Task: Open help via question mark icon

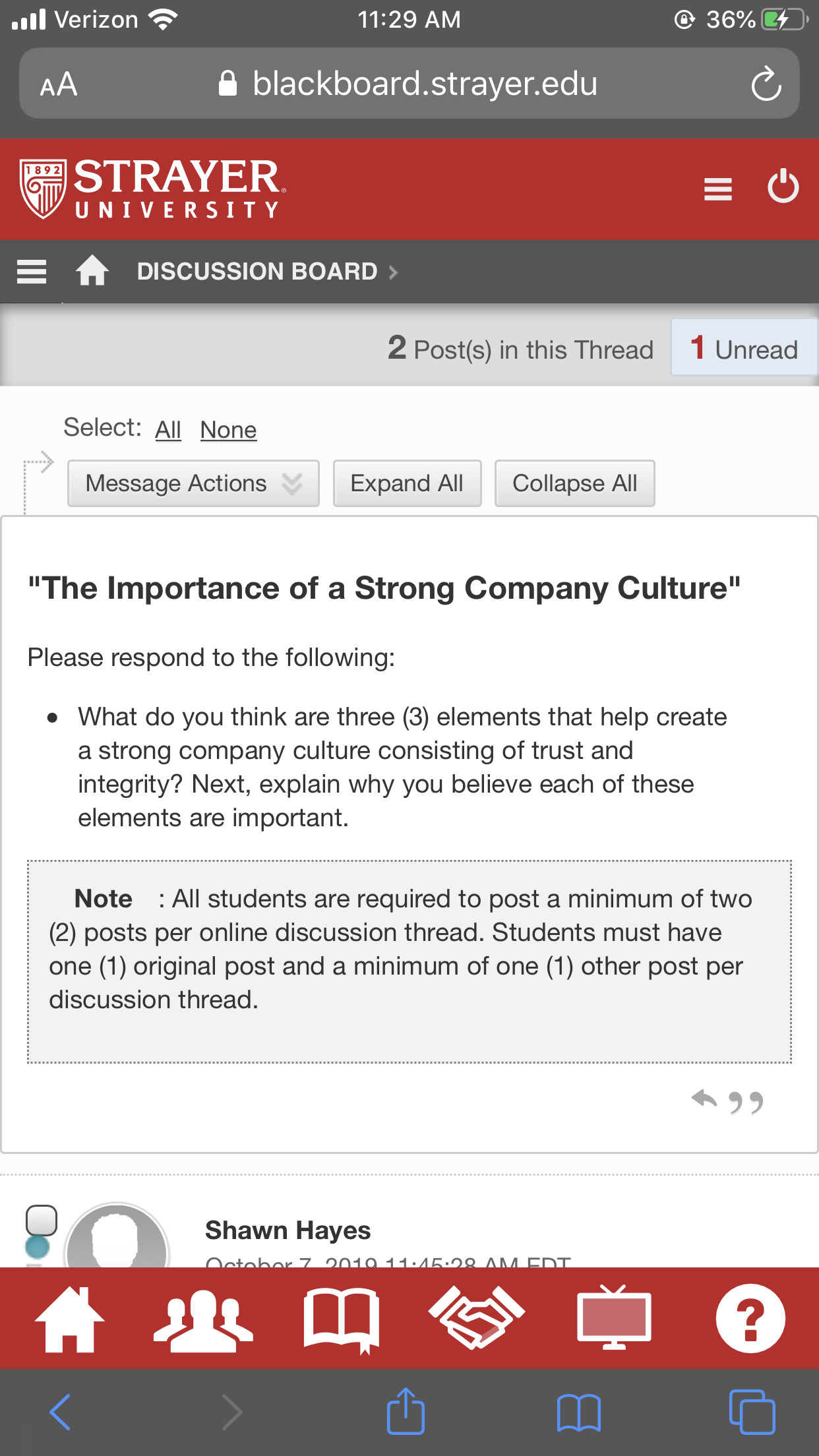Action: point(750,1318)
